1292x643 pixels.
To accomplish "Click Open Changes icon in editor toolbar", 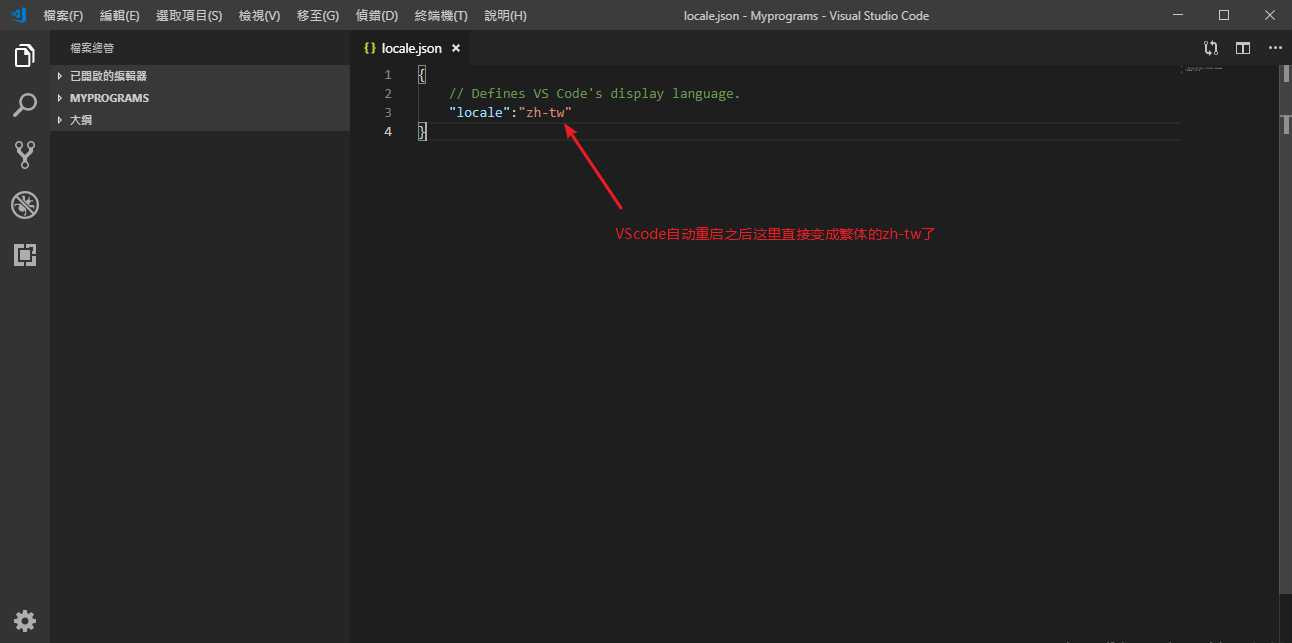I will (1211, 47).
